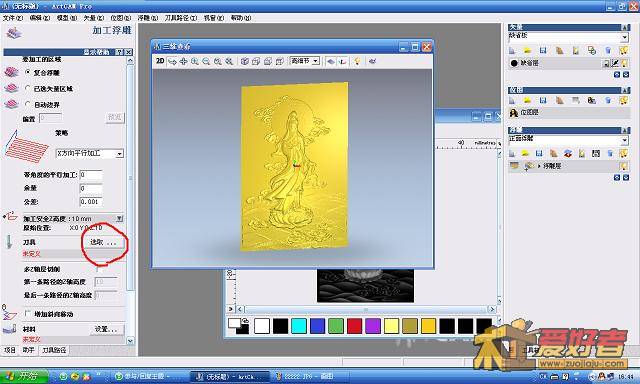This screenshot has height=384, width=640.
Task: Toggle all vector layers visibility lightbulb
Action: click(623, 50)
